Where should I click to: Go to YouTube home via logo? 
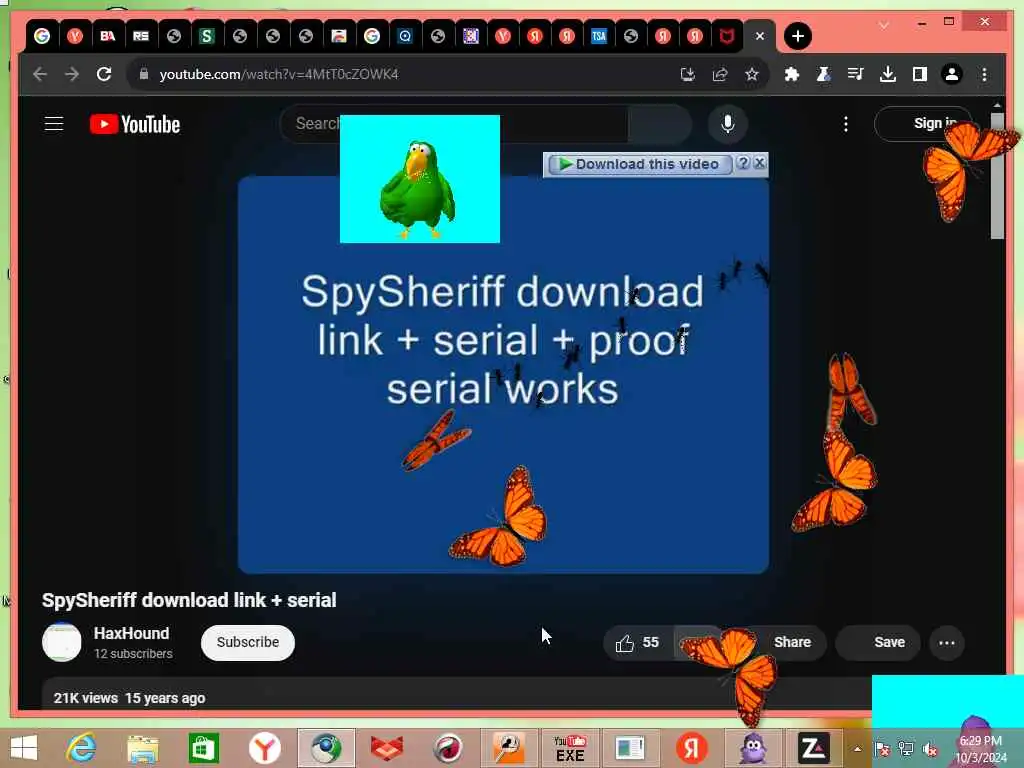(135, 124)
